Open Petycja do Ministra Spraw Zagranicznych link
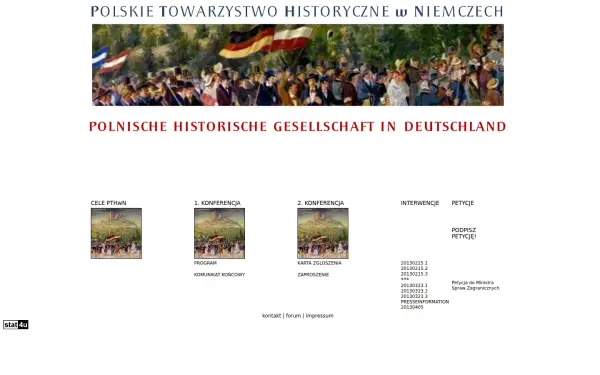The width and height of the screenshot is (600, 375). click(476, 285)
